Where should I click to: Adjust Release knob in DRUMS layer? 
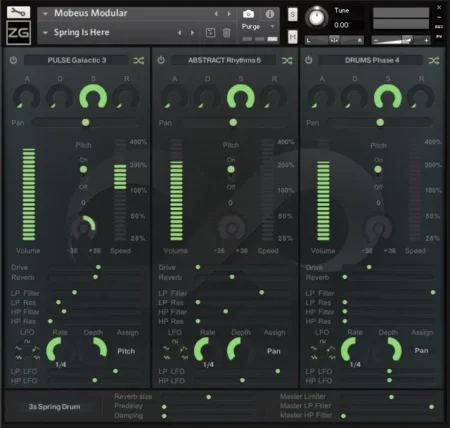coord(421,97)
